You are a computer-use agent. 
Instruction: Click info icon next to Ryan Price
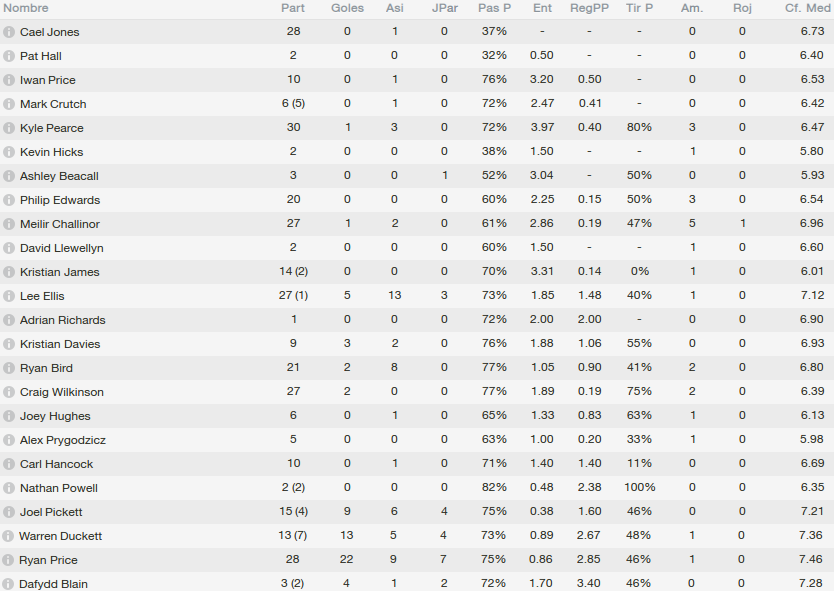tap(7, 560)
